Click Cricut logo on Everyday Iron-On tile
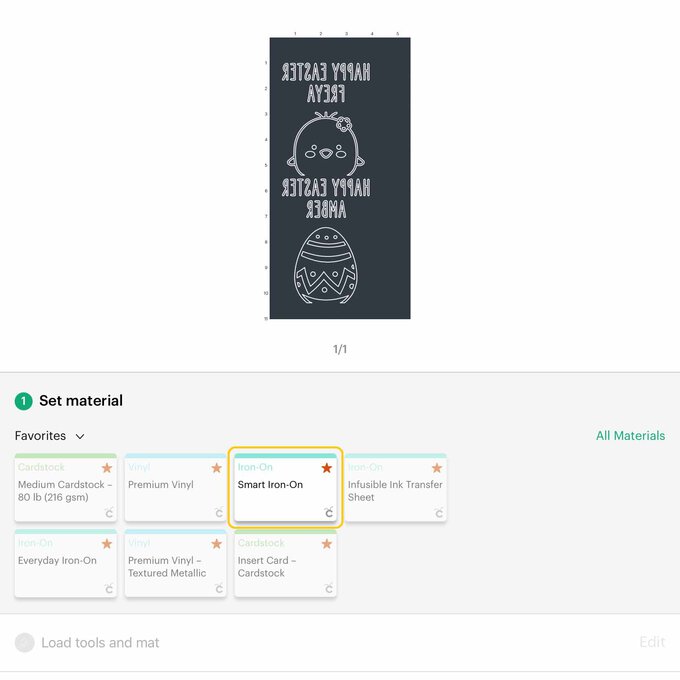Viewport: 680px width, 680px height. pos(108,589)
